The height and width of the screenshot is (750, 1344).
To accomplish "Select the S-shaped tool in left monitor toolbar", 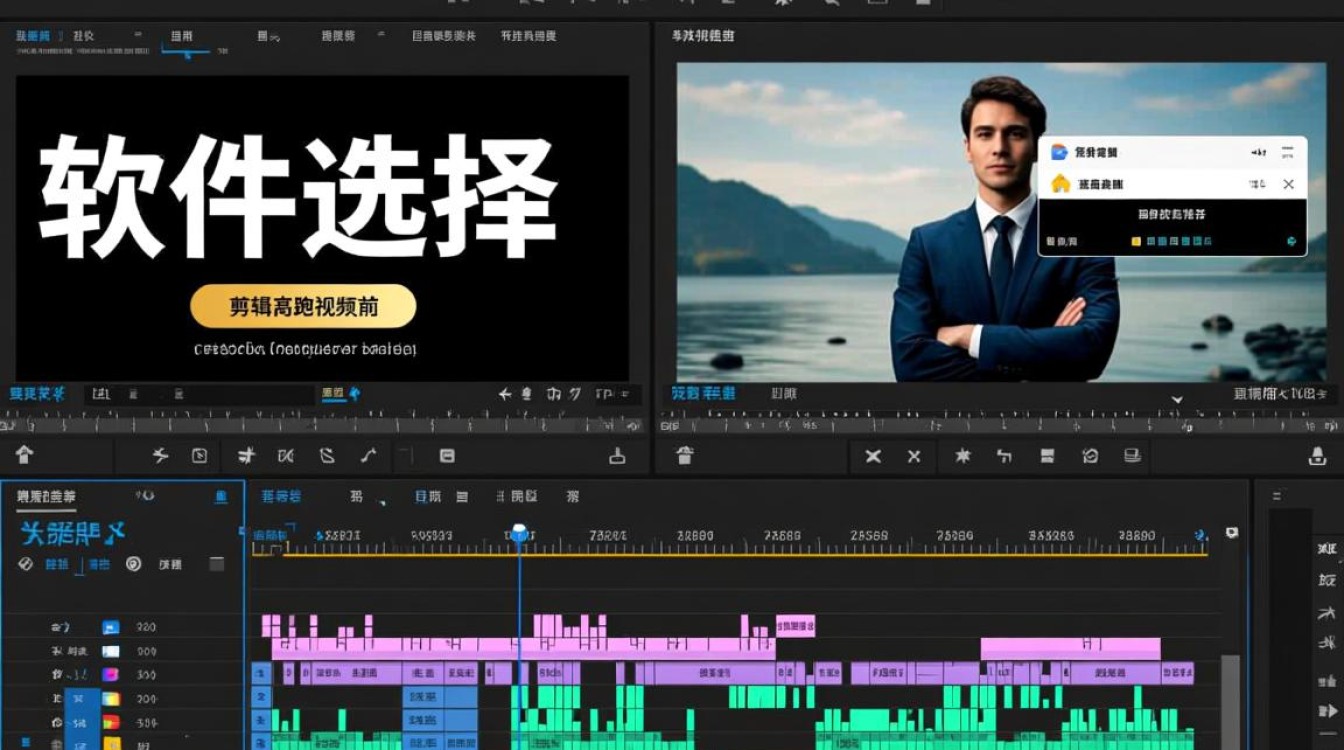I will point(327,456).
